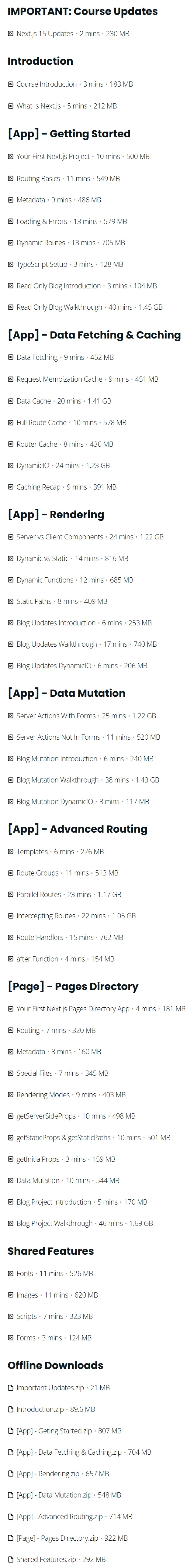194x1568 pixels.
Task: Open the Blog Project Walkthrough lesson
Action: click(80, 1223)
